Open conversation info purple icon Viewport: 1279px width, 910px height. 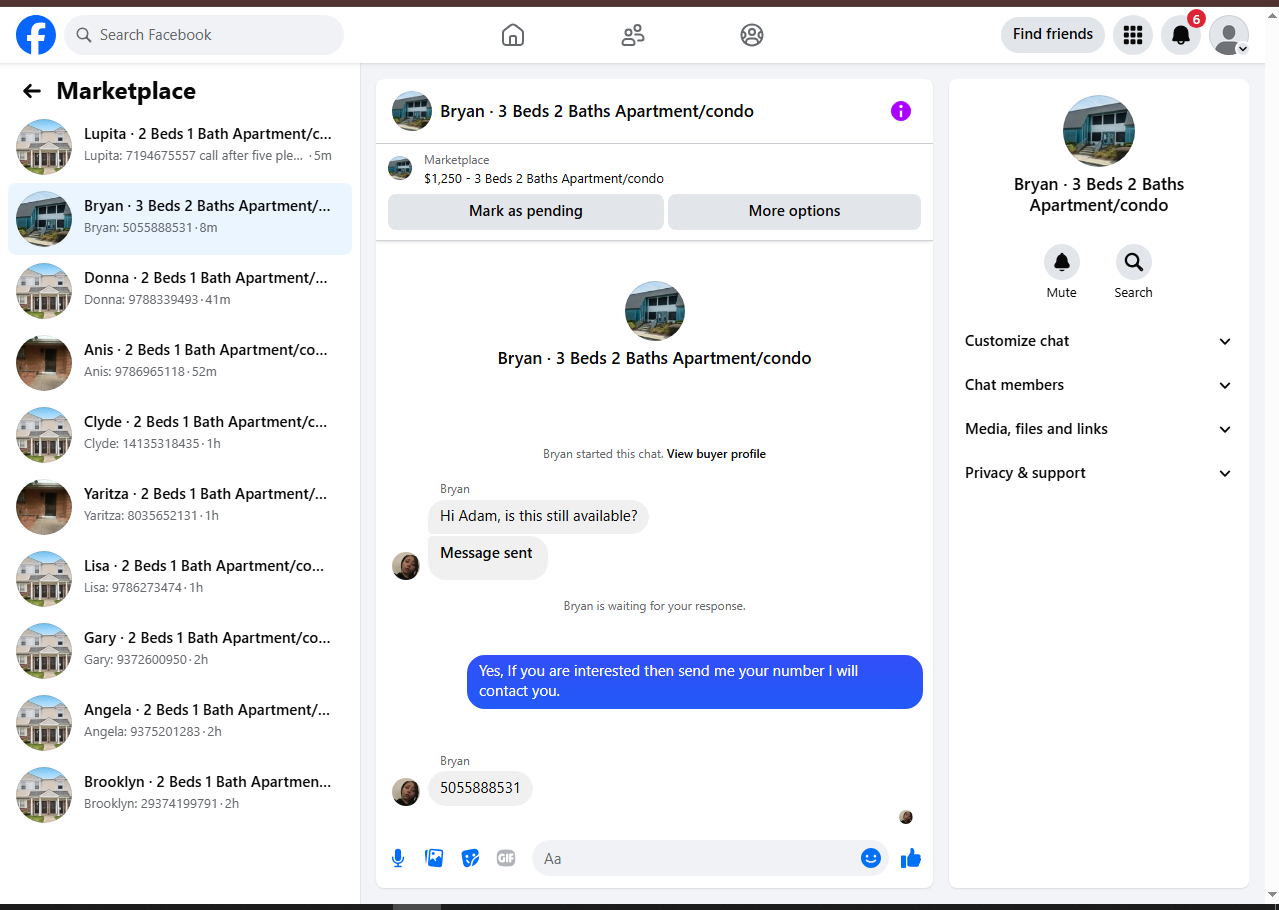(x=901, y=111)
